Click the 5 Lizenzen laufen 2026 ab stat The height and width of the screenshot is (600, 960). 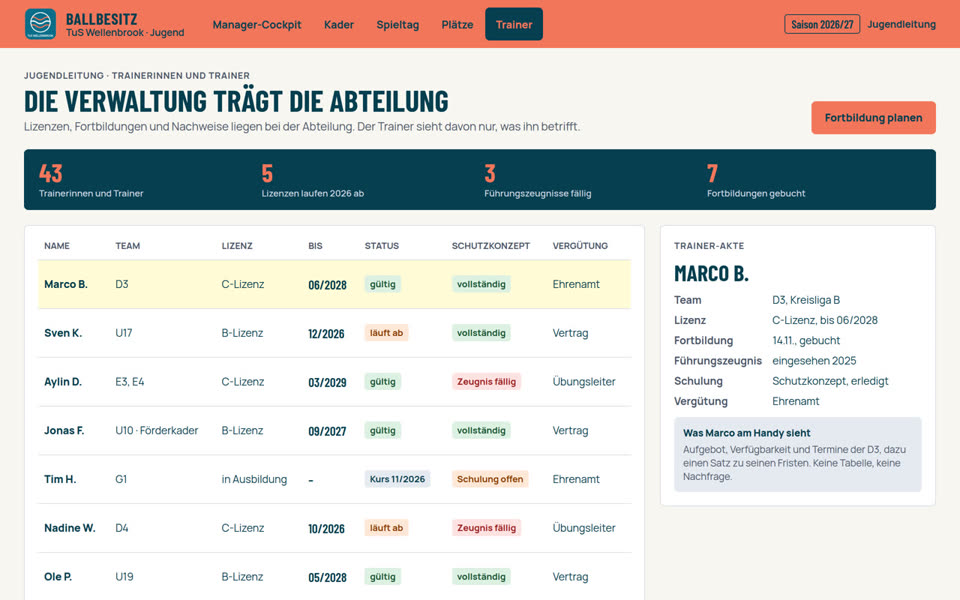[312, 180]
